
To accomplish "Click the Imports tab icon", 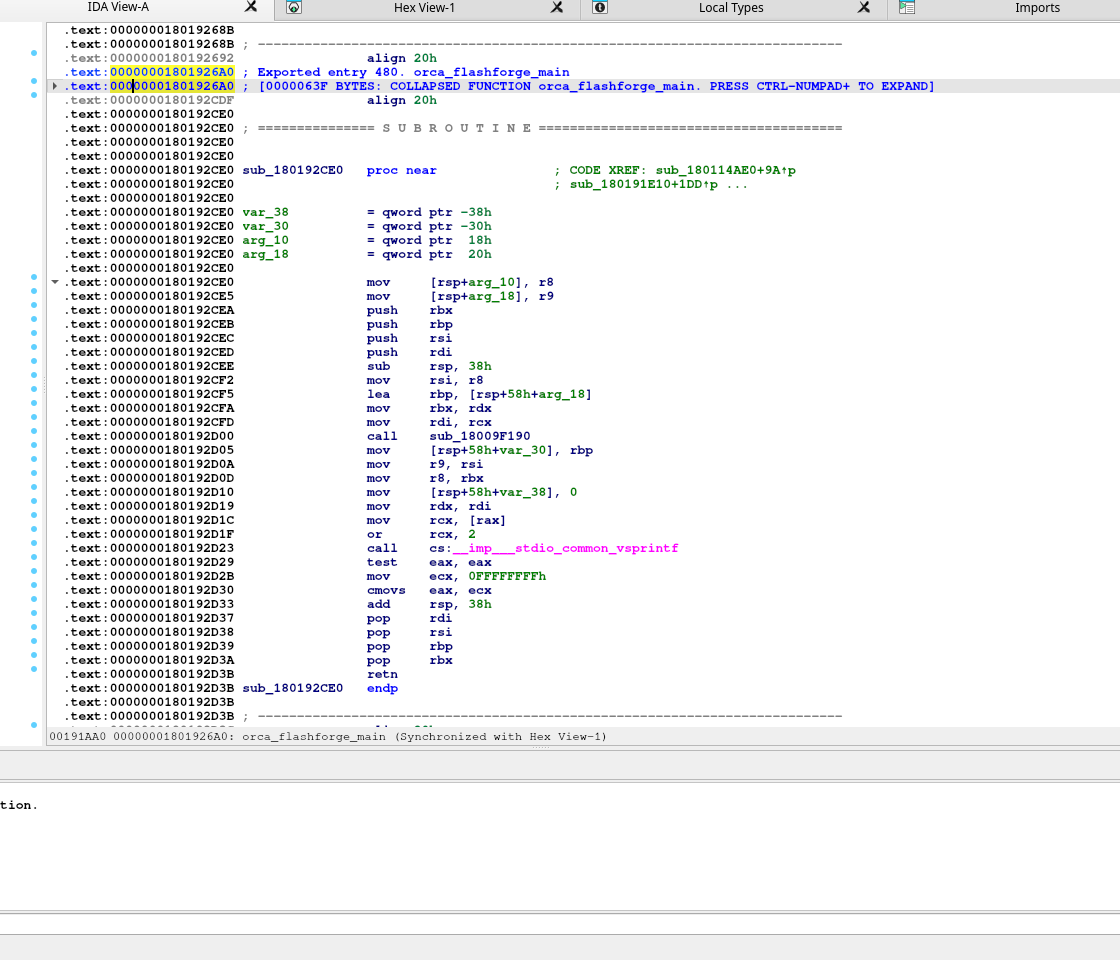I will [x=907, y=8].
